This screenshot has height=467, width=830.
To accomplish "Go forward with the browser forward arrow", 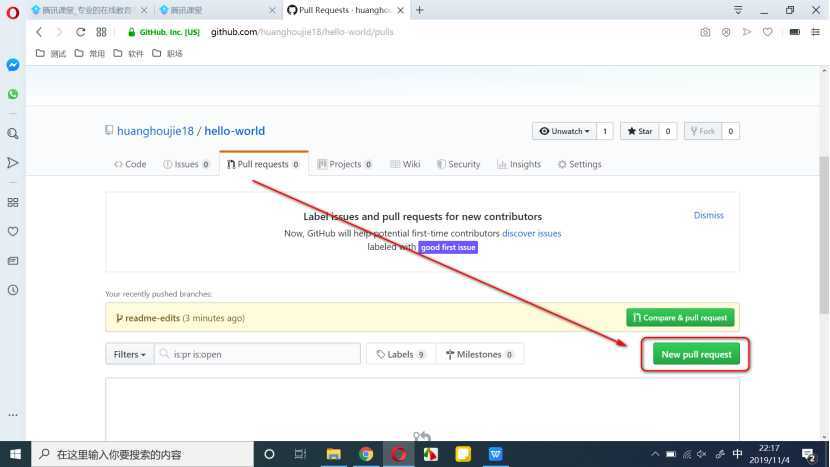I will tap(59, 32).
